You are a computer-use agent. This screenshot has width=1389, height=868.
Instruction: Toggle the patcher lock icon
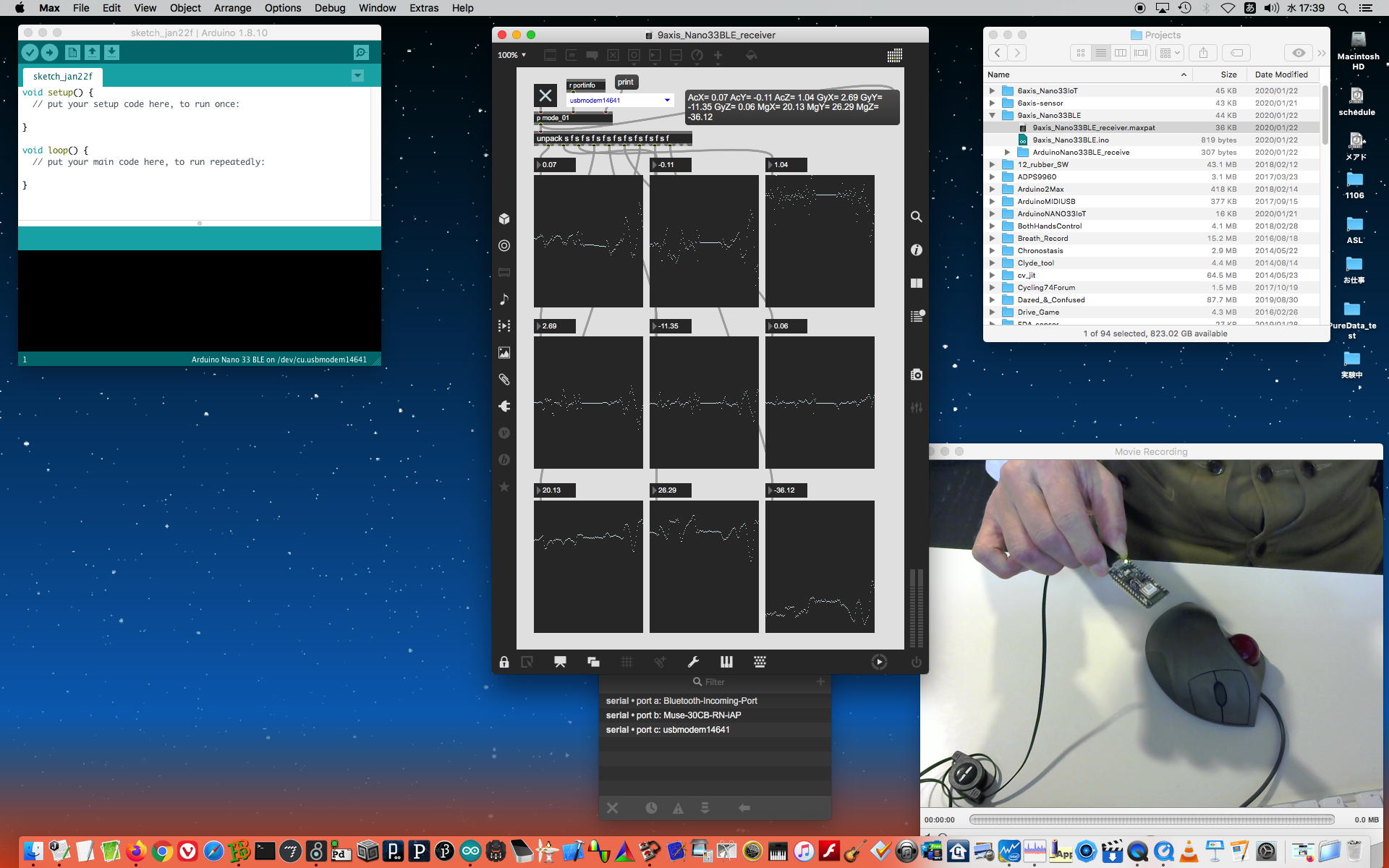[x=504, y=662]
